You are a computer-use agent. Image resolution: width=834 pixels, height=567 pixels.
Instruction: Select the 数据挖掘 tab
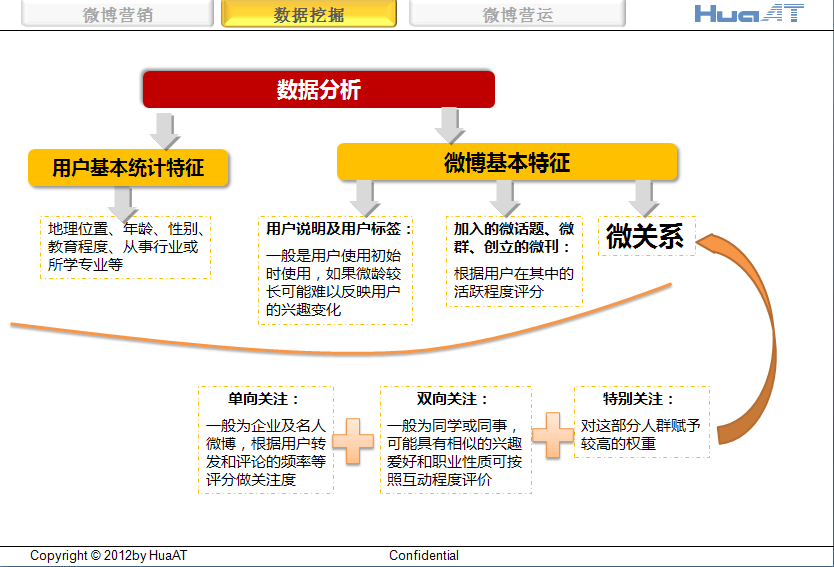coord(309,14)
